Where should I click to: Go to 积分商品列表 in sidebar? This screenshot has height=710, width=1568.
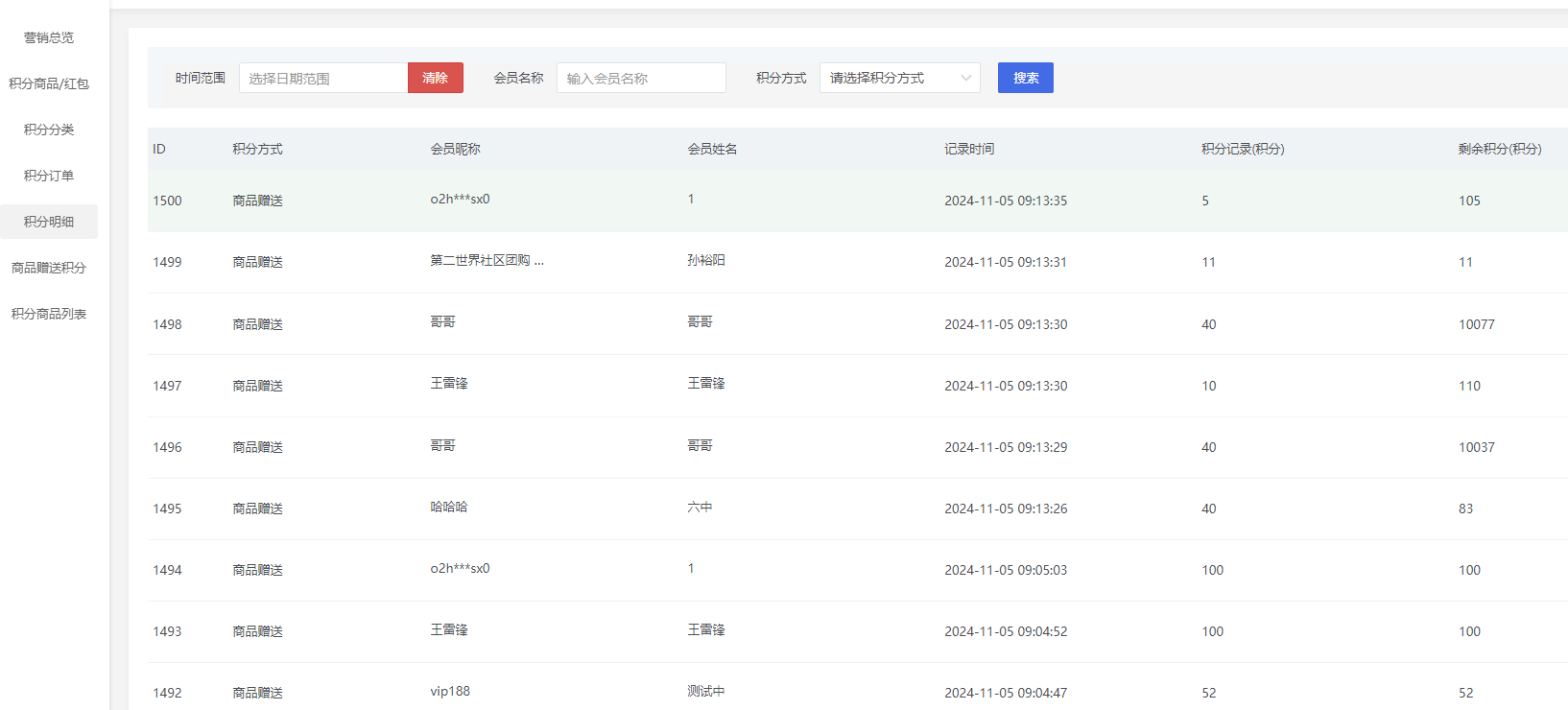[49, 314]
